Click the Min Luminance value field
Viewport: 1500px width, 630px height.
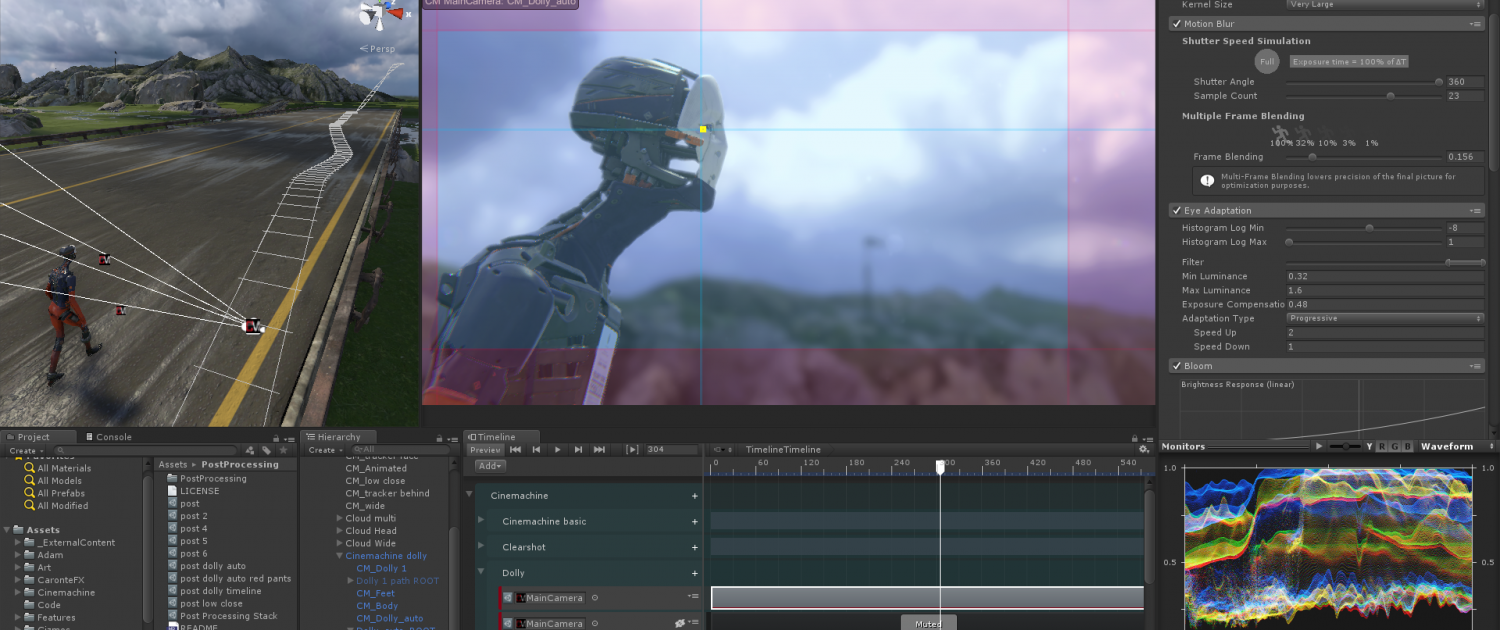click(x=1385, y=277)
